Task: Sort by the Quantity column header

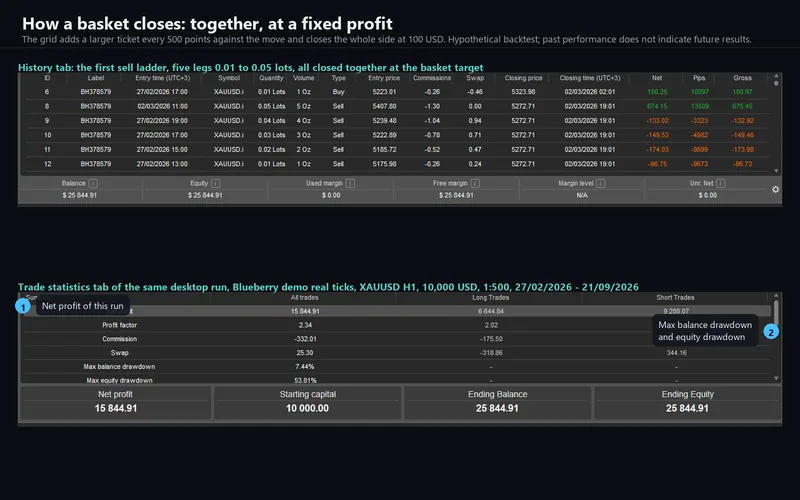Action: pyautogui.click(x=271, y=78)
